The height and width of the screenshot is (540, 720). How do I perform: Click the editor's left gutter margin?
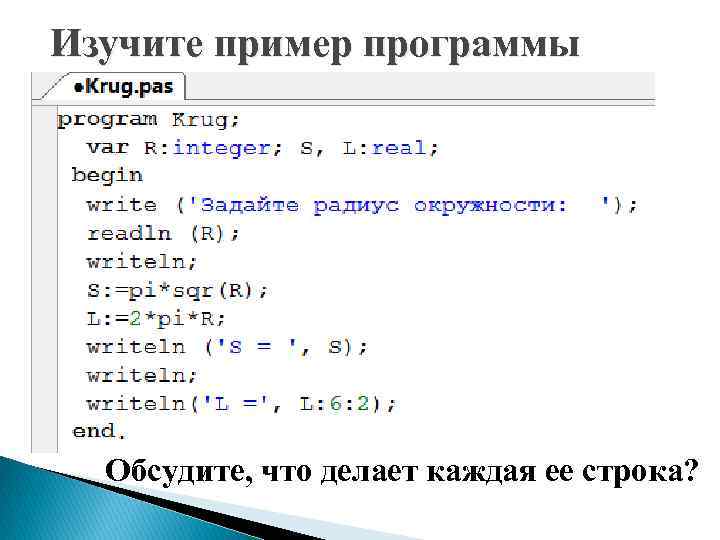click(x=45, y=279)
